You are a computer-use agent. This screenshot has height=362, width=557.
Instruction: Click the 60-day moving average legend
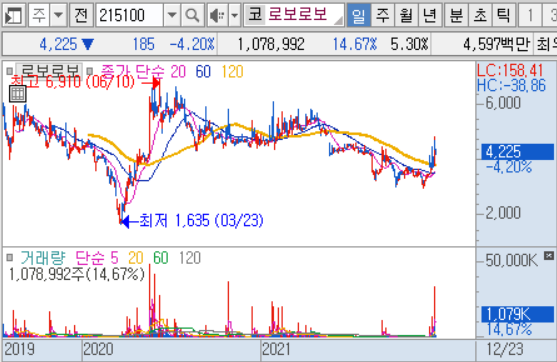point(203,72)
